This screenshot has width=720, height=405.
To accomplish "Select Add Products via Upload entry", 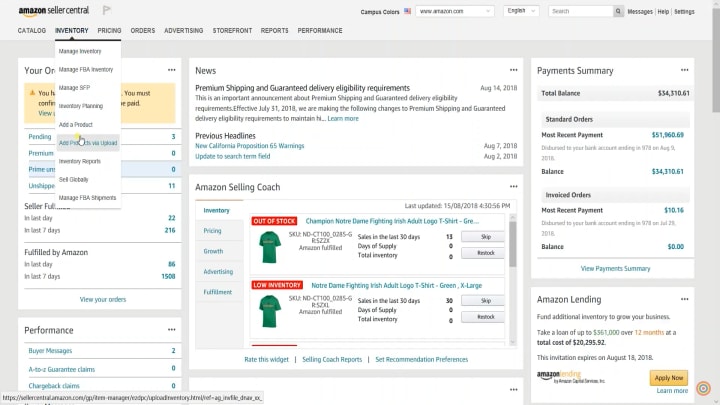I will pyautogui.click(x=88, y=143).
